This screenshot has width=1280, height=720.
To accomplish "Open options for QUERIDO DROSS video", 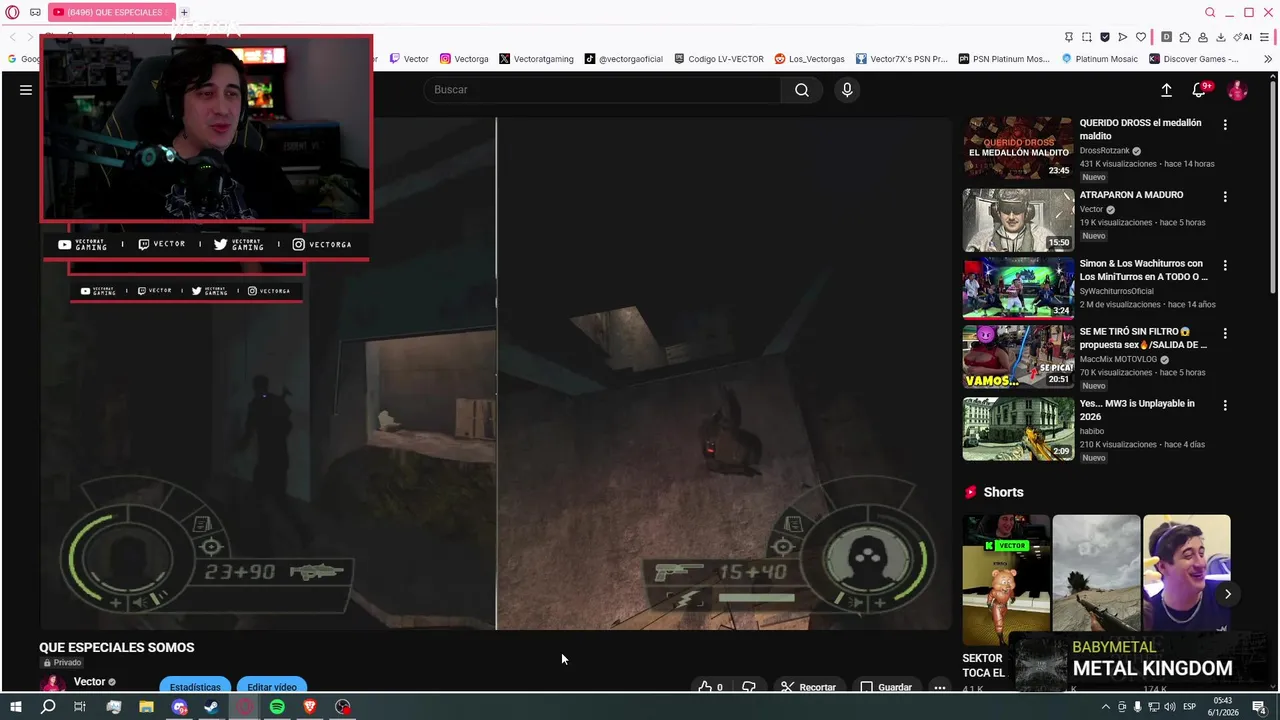I will [x=1225, y=125].
